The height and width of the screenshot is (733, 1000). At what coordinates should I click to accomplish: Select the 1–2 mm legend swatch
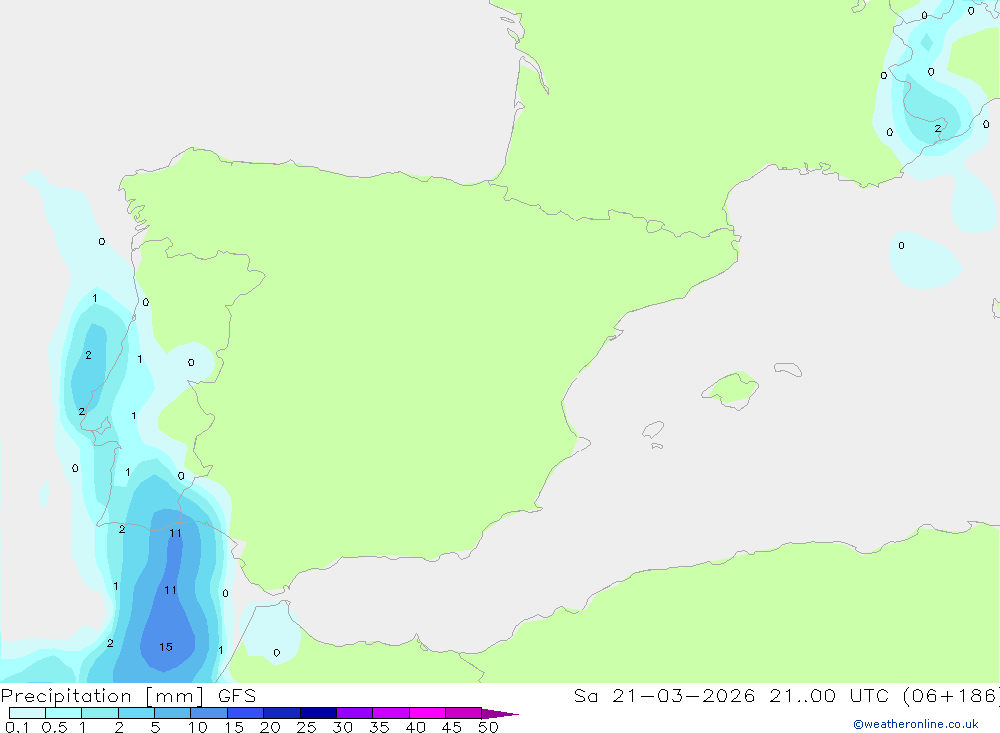[x=100, y=713]
